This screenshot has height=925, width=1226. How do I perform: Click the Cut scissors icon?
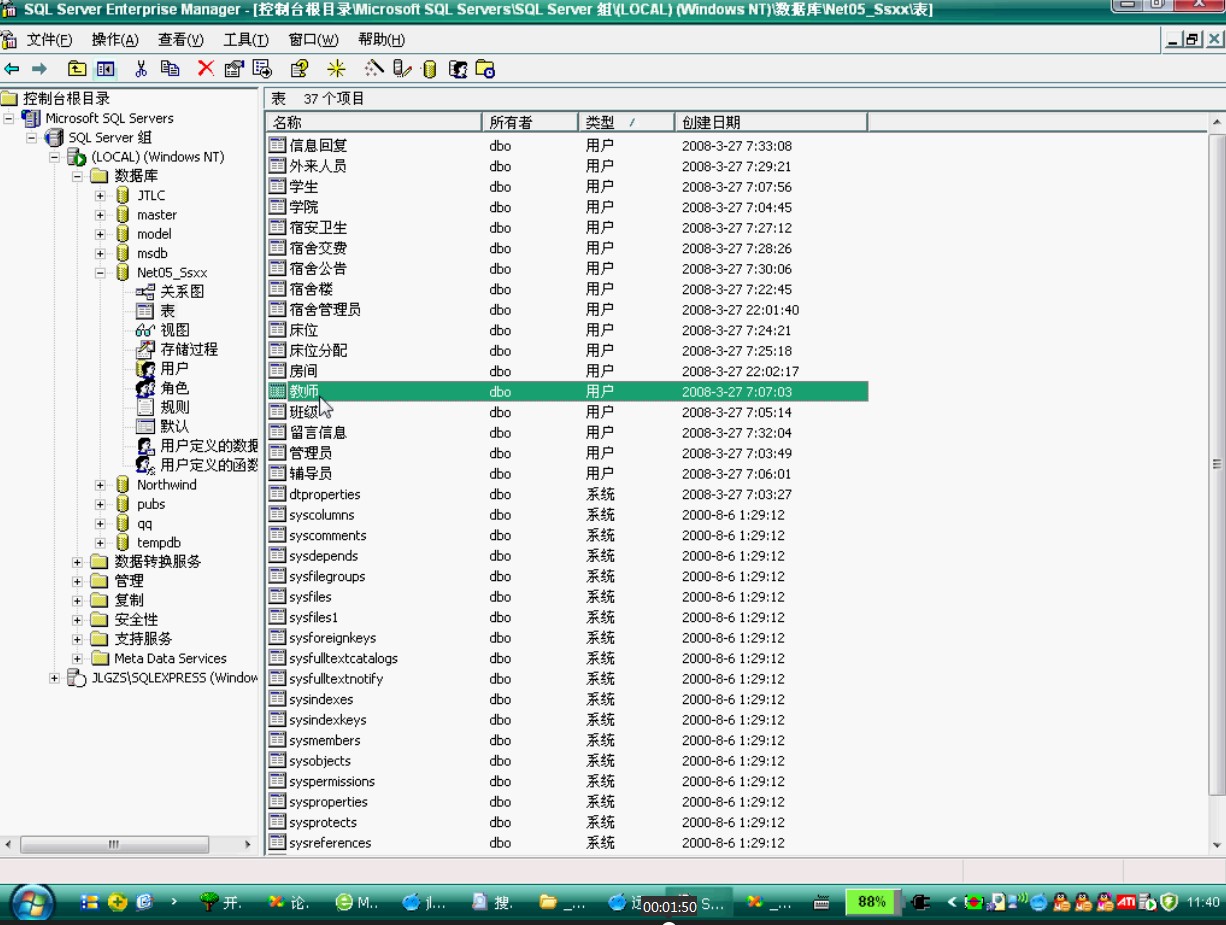click(x=141, y=69)
